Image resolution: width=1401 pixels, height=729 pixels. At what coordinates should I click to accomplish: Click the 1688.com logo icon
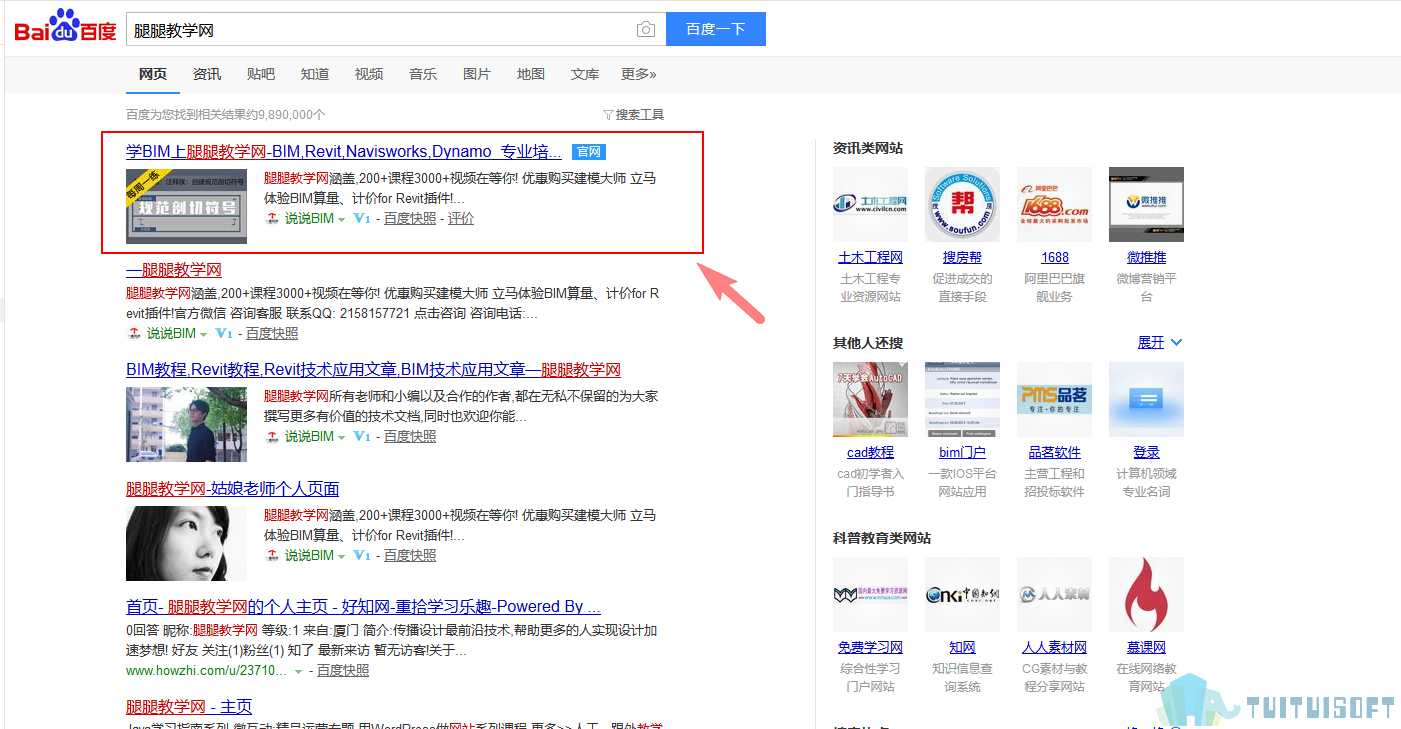coord(1054,204)
